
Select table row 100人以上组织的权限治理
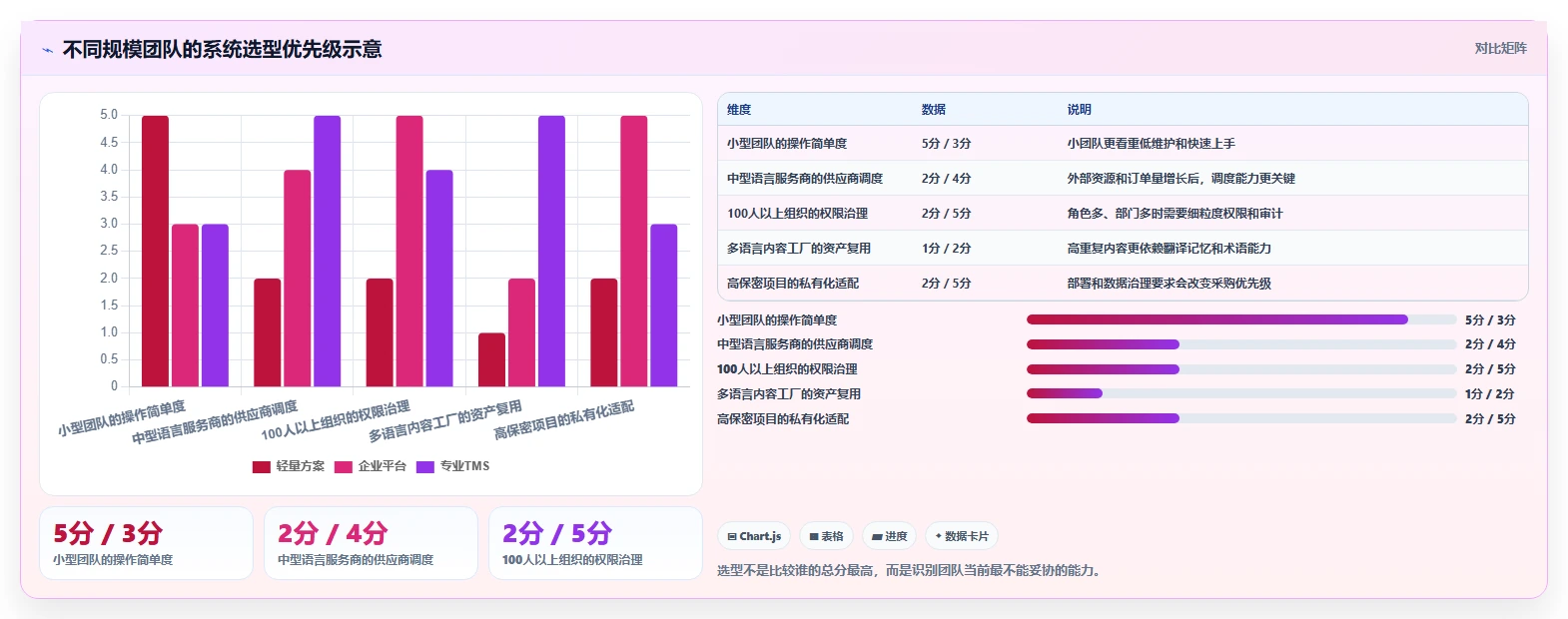1123,214
